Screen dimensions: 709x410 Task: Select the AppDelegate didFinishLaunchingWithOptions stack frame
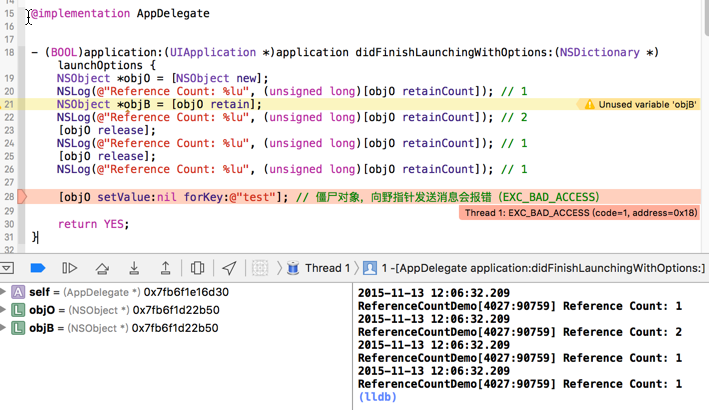pos(540,268)
